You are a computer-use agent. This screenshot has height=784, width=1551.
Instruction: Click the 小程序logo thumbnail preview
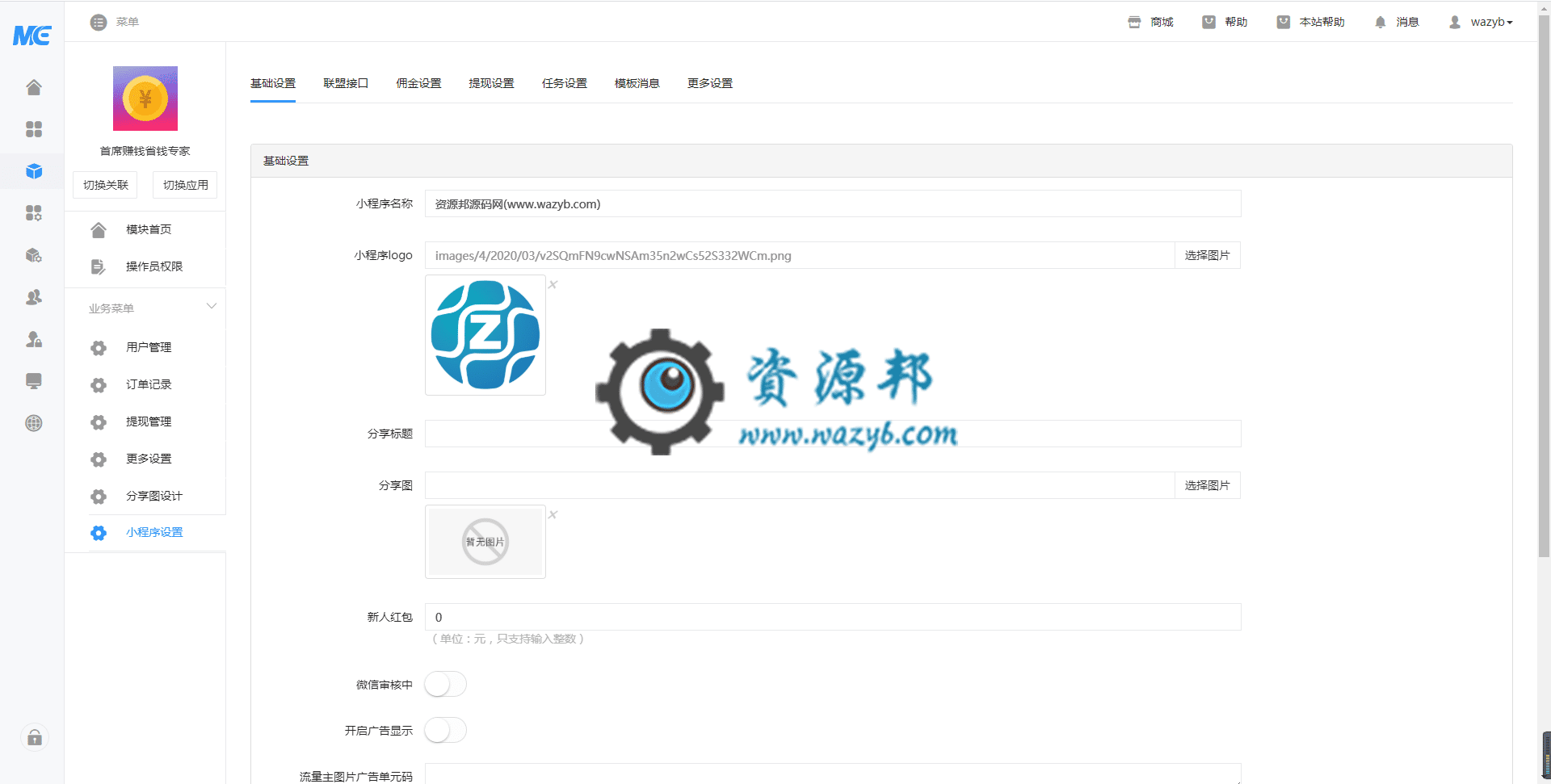click(485, 335)
